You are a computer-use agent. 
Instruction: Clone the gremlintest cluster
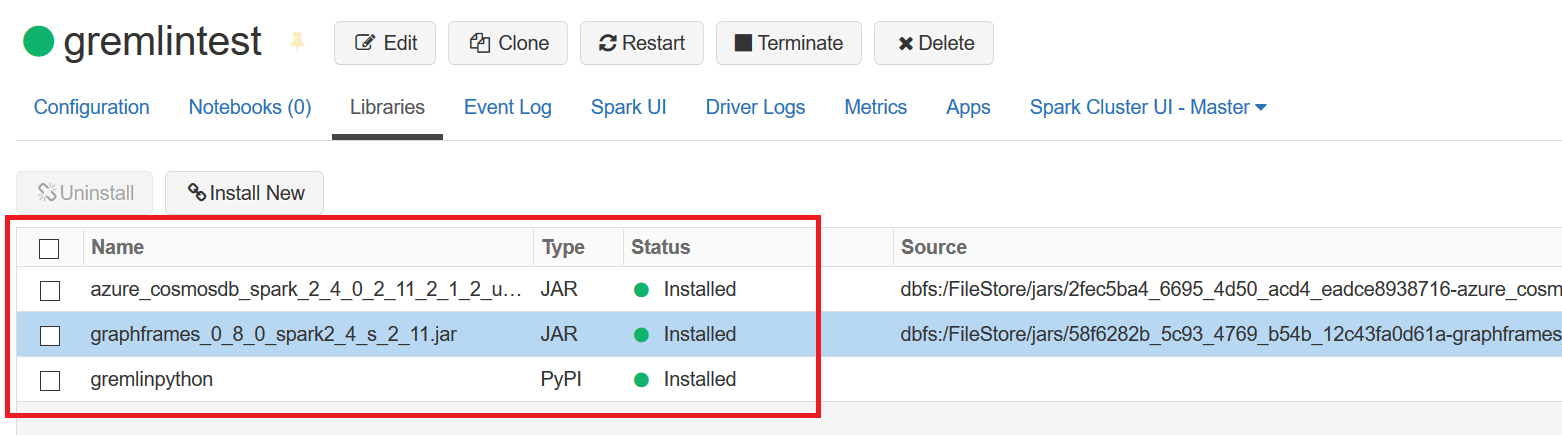tap(508, 43)
